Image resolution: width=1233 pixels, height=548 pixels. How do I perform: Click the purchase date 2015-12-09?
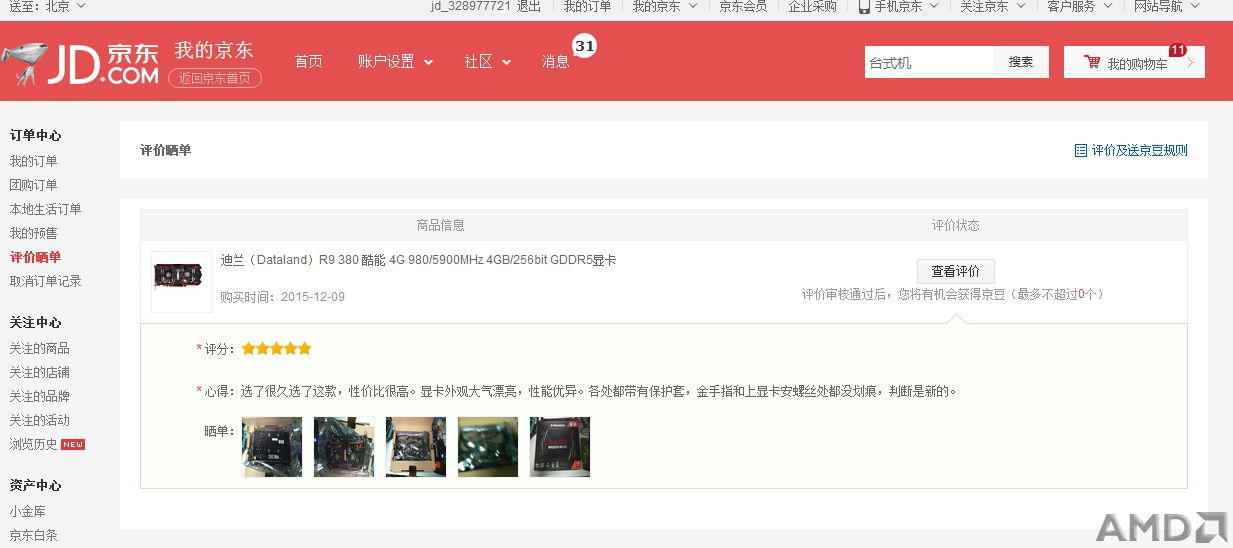(x=313, y=297)
